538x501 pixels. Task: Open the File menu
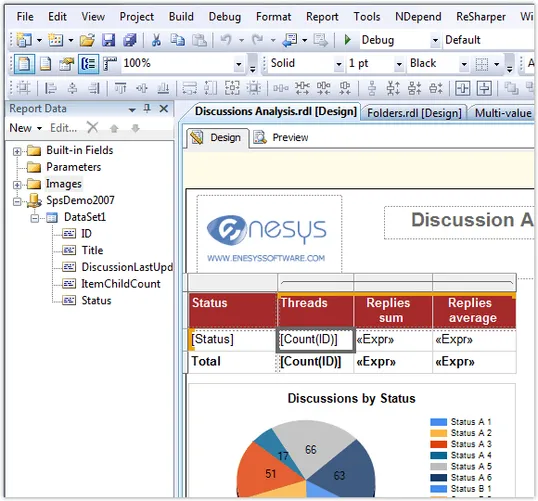click(25, 16)
